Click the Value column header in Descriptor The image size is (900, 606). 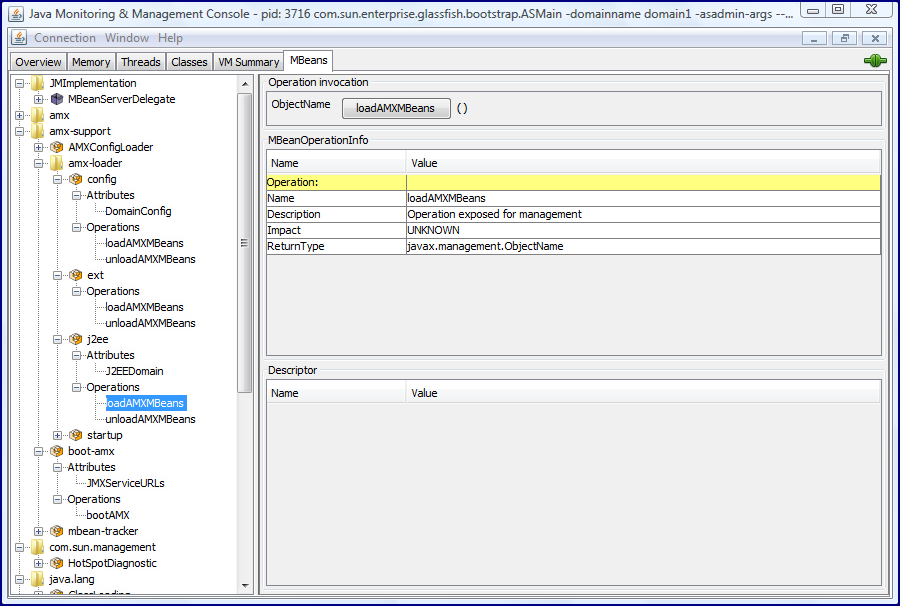pos(643,393)
